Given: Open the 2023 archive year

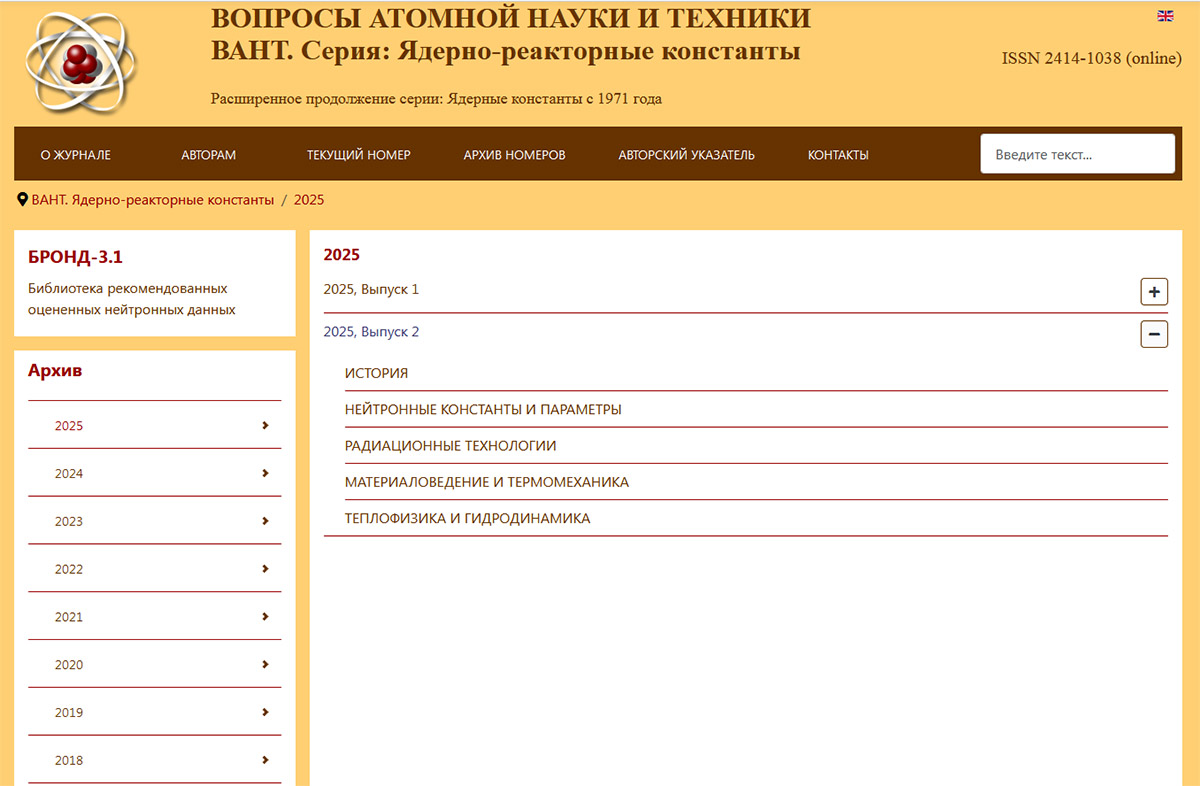Looking at the screenshot, I should [x=69, y=521].
